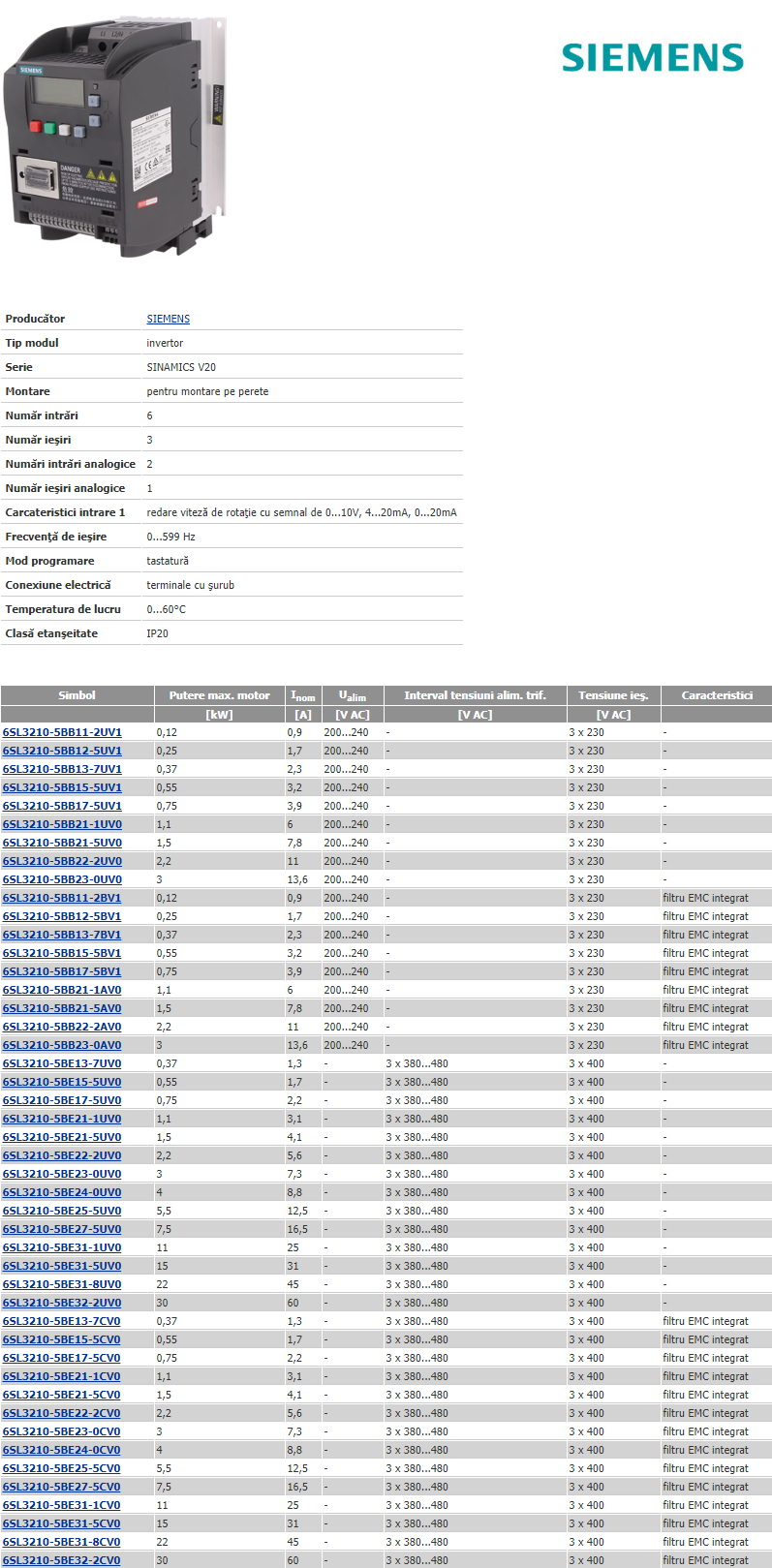Open product link 6SL3210-5BE23-0UV0
Image resolution: width=772 pixels, height=1568 pixels.
62,1174
